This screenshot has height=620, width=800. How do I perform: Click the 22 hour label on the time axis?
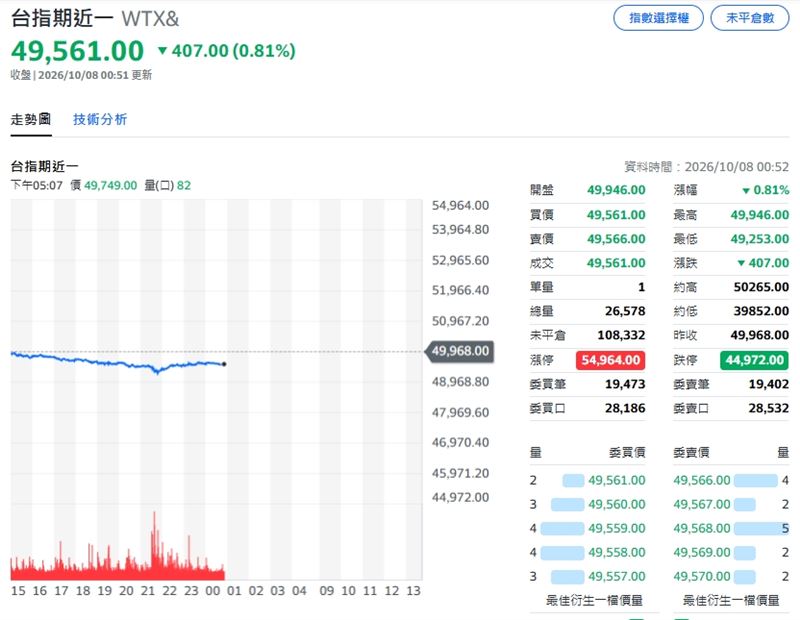coord(169,591)
